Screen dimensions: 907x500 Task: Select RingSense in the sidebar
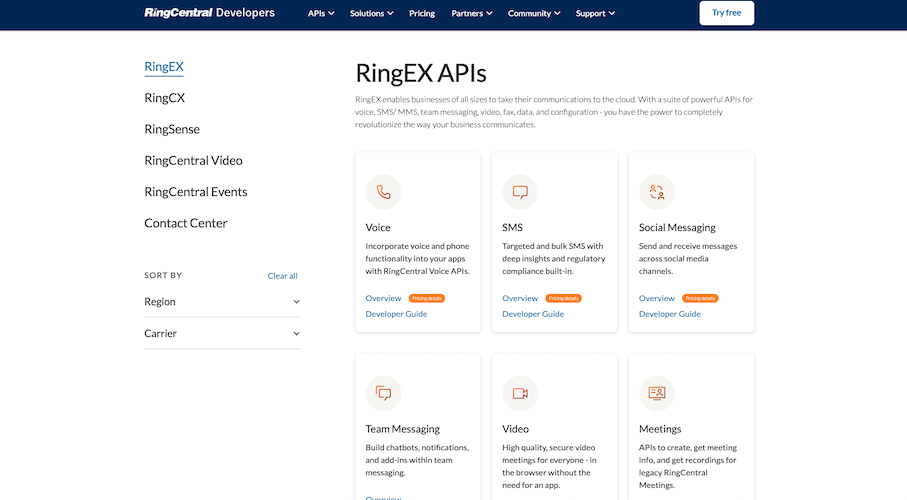172,129
